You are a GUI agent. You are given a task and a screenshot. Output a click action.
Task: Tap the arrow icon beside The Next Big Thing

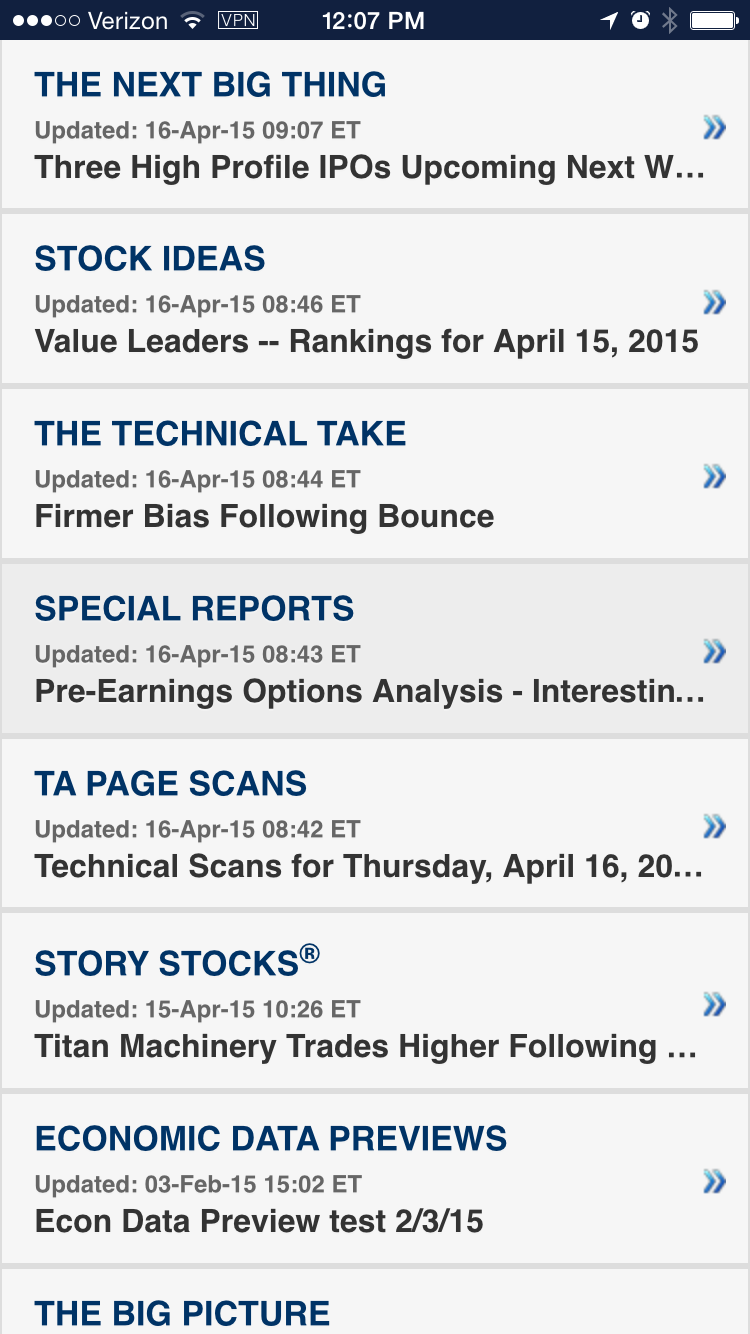tap(714, 127)
